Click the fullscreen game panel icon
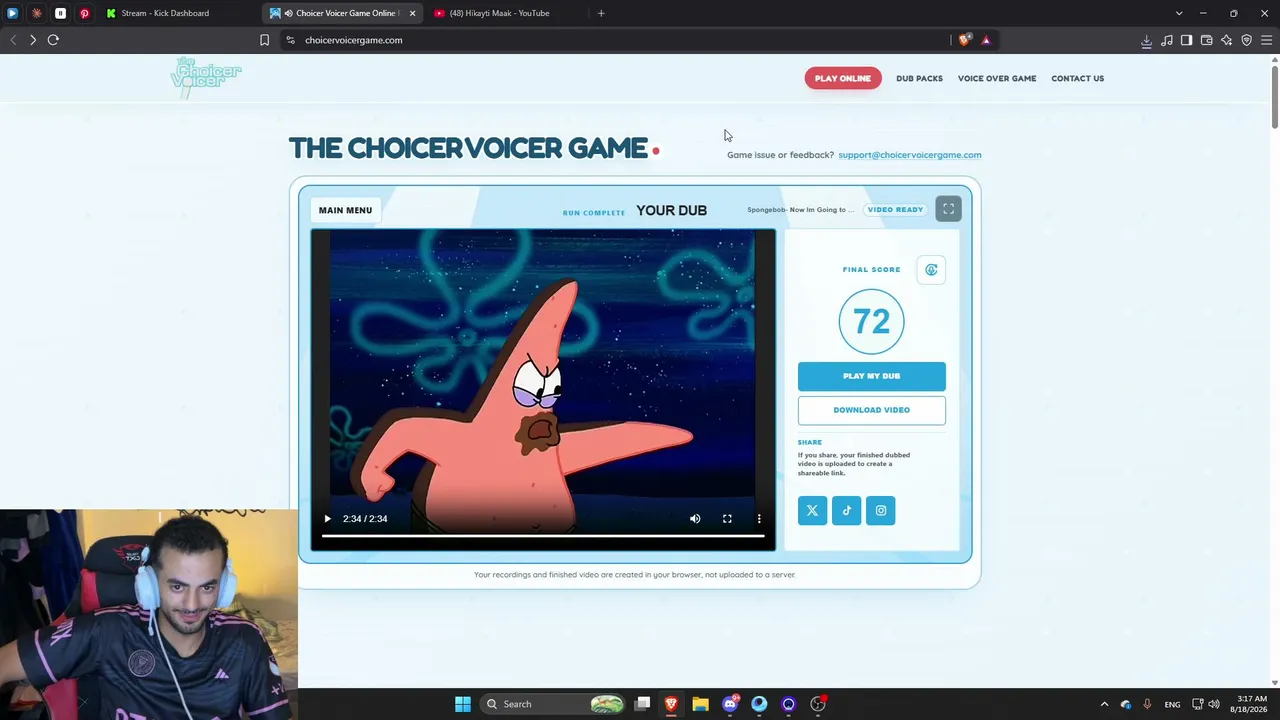 click(948, 209)
